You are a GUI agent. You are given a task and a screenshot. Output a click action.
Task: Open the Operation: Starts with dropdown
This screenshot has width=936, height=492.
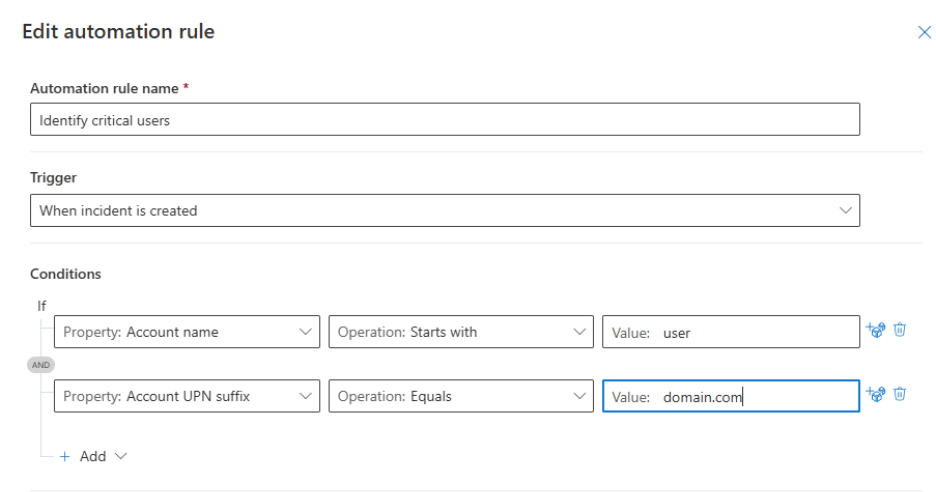coord(461,332)
